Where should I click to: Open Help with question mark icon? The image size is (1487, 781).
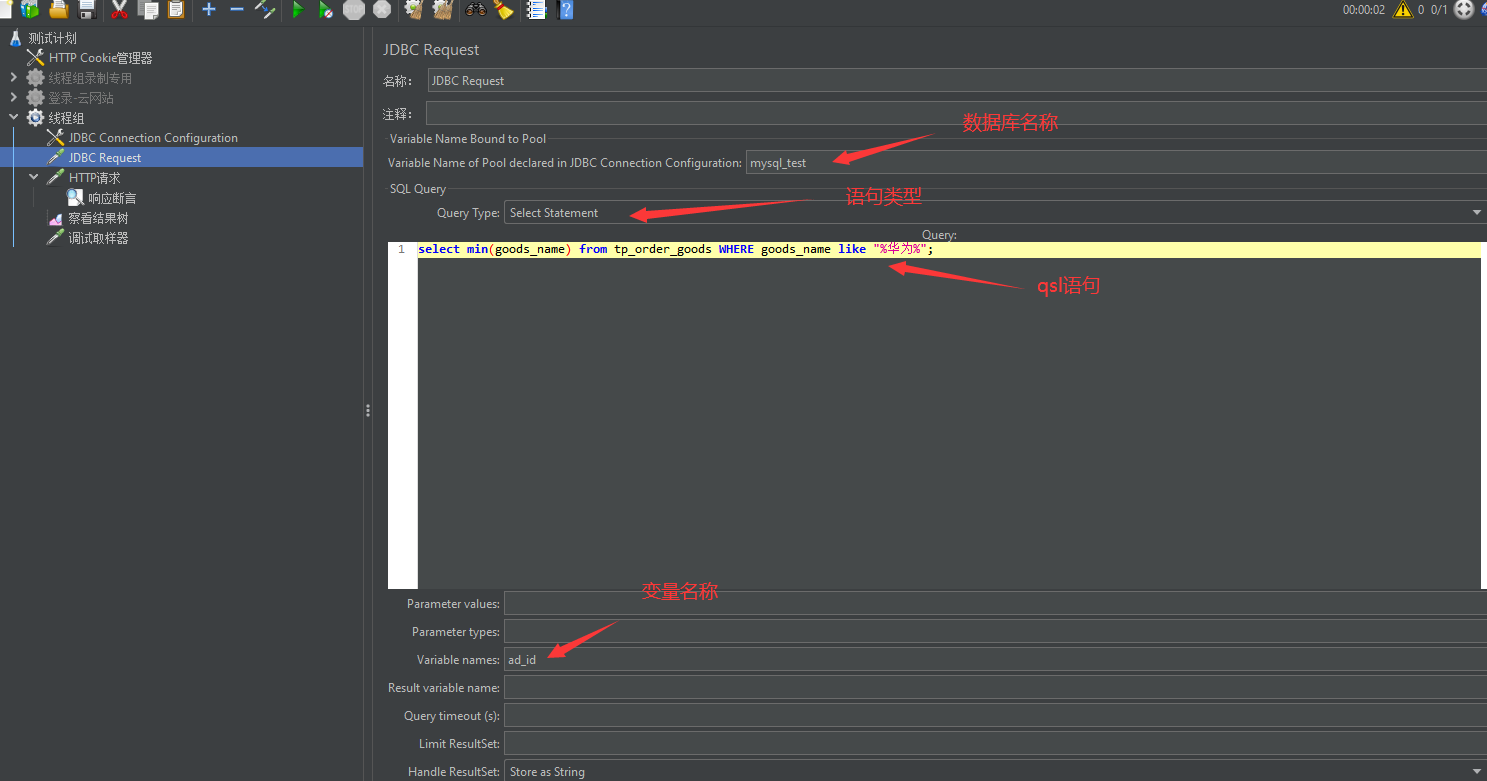point(565,9)
